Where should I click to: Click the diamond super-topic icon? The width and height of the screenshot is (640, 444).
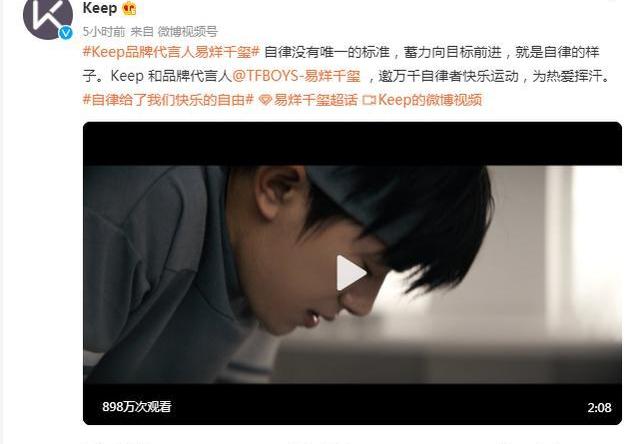[x=265, y=100]
